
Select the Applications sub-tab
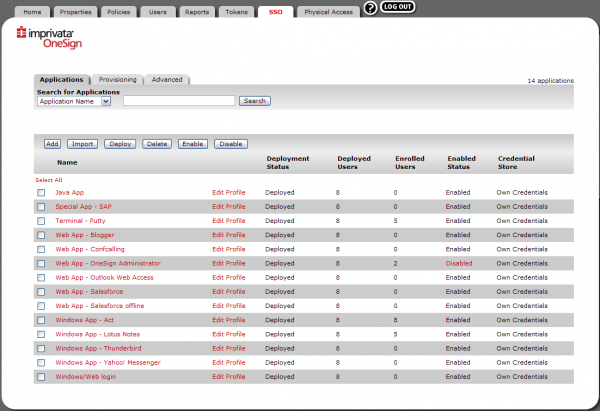pyautogui.click(x=62, y=79)
